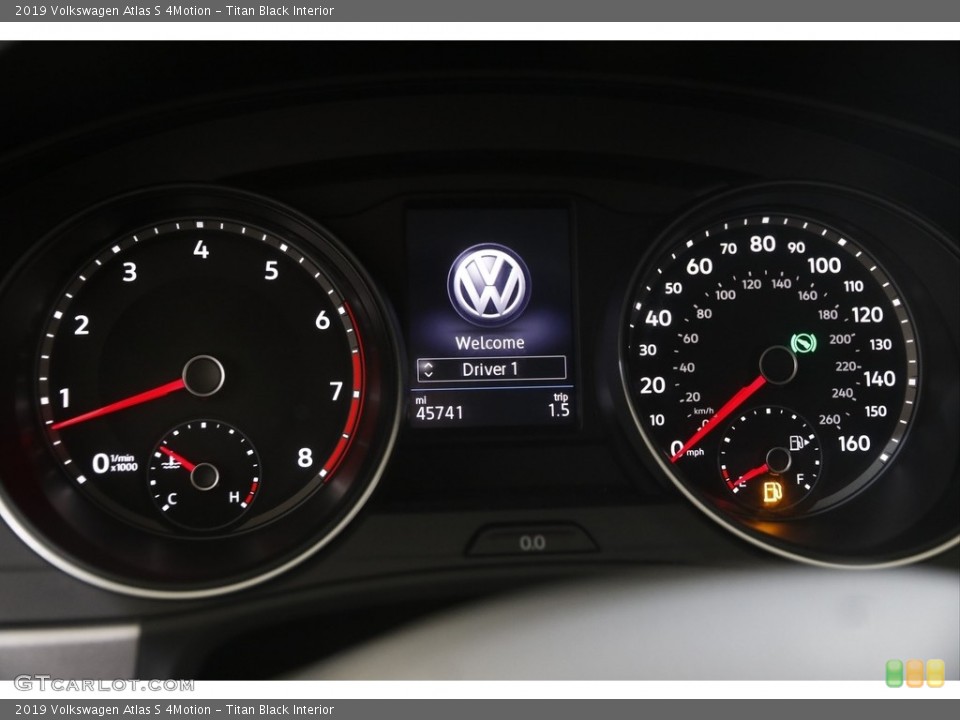Click the H mark on temperature gauge

click(x=234, y=497)
